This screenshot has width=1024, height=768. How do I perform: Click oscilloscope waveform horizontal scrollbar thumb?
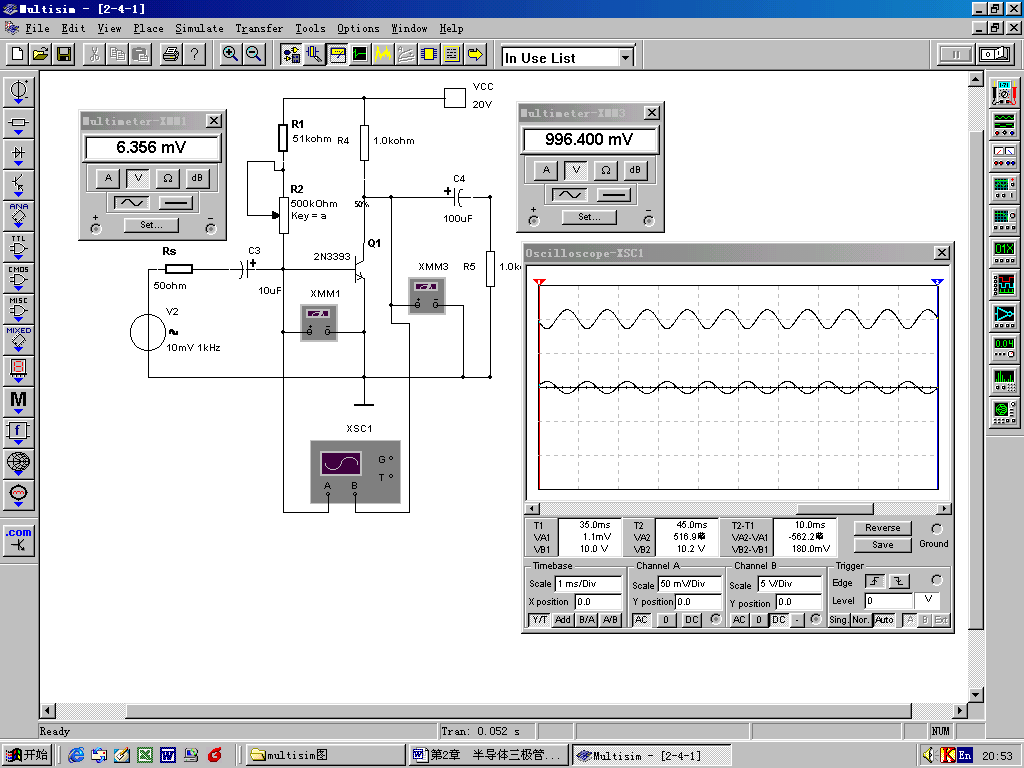[x=835, y=509]
